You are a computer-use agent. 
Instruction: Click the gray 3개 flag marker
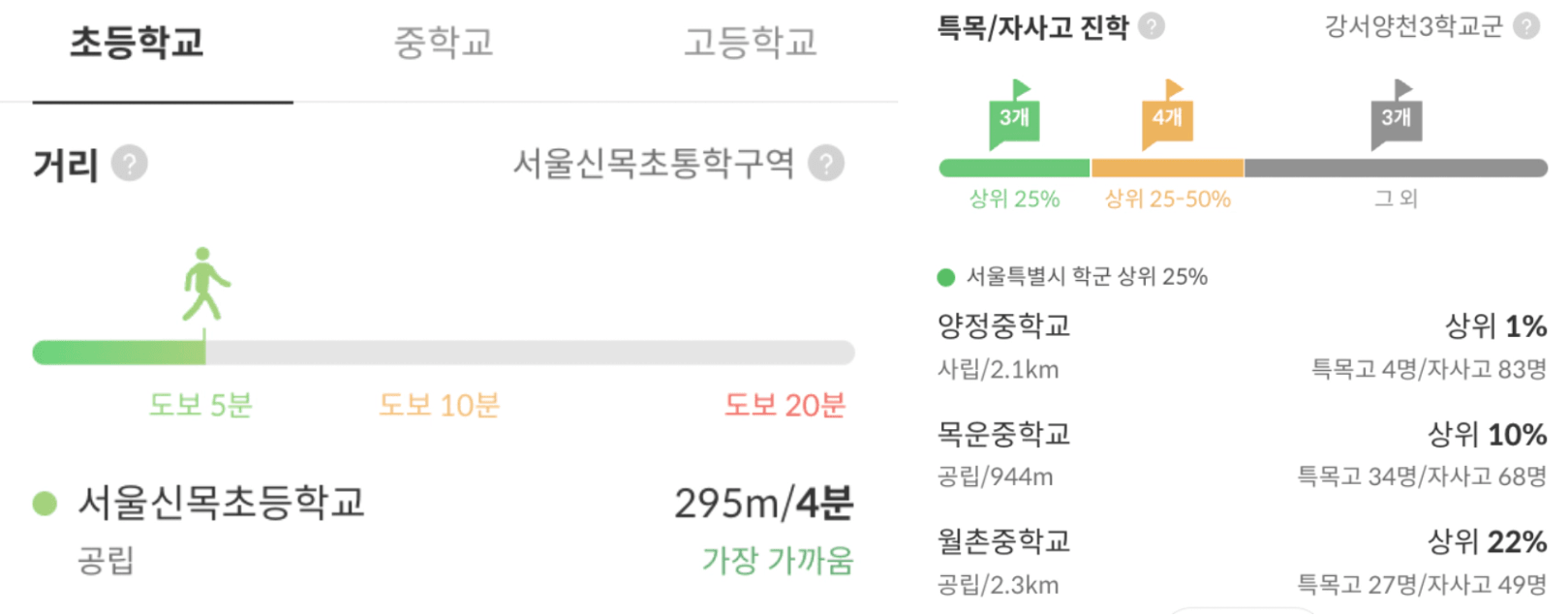click(1396, 115)
